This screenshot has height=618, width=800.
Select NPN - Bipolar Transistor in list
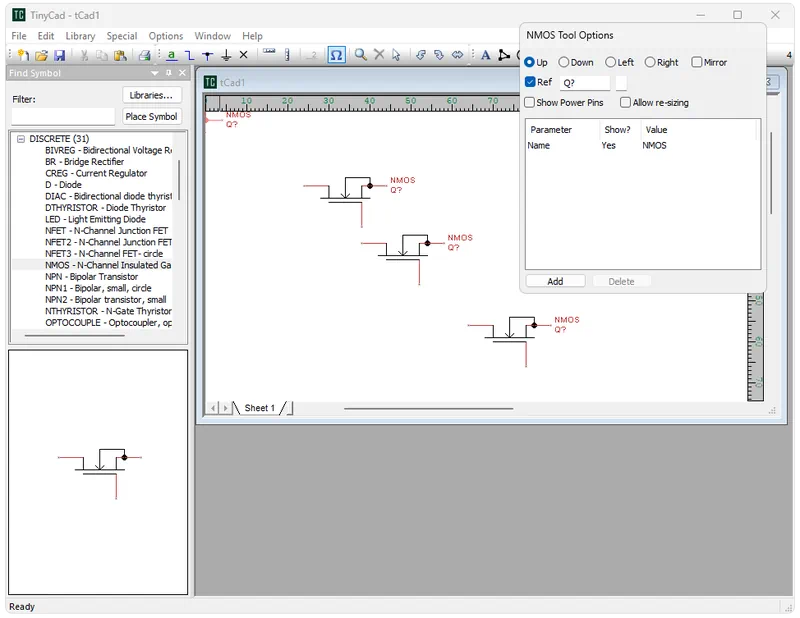coord(91,277)
